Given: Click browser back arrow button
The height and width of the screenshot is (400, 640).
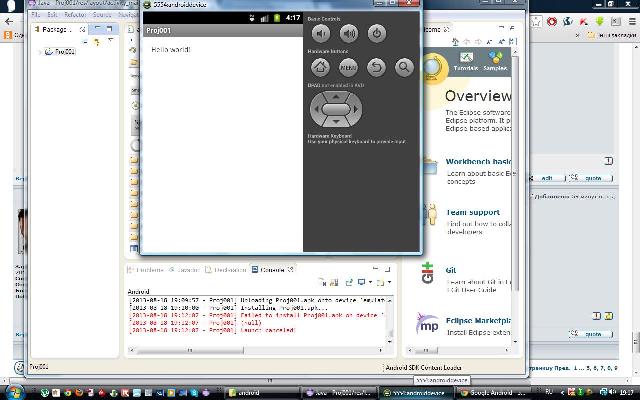Looking at the screenshot, I should pyautogui.click(x=9, y=22).
